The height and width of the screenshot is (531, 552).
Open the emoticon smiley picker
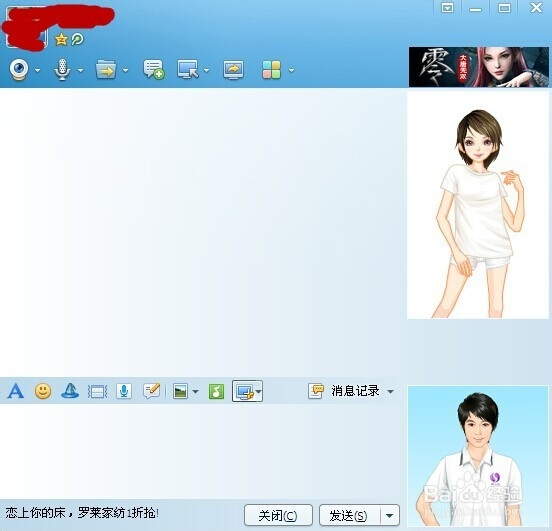point(43,391)
